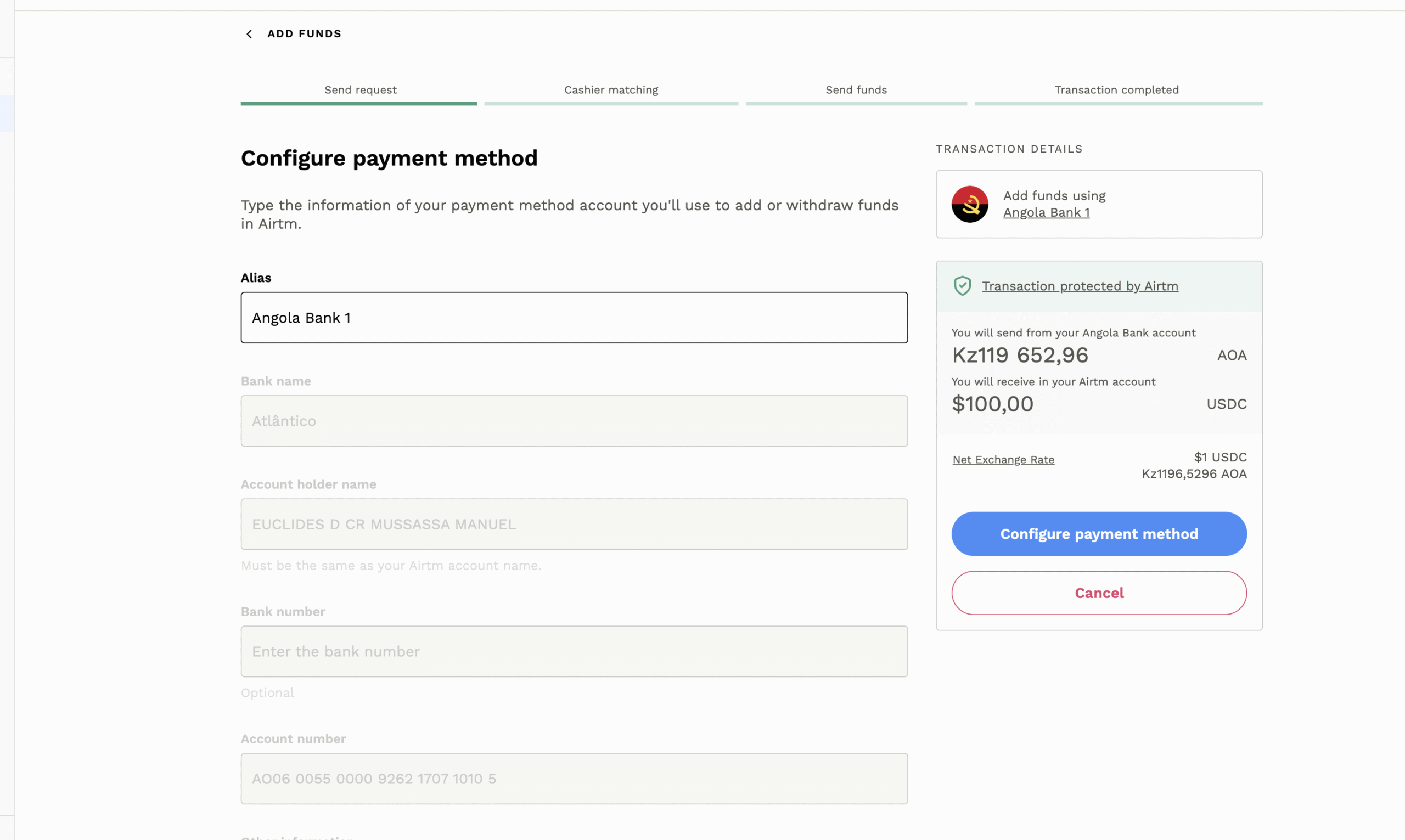
Task: Click the Kz1196,5296 AOA rate value
Action: pyautogui.click(x=1194, y=475)
